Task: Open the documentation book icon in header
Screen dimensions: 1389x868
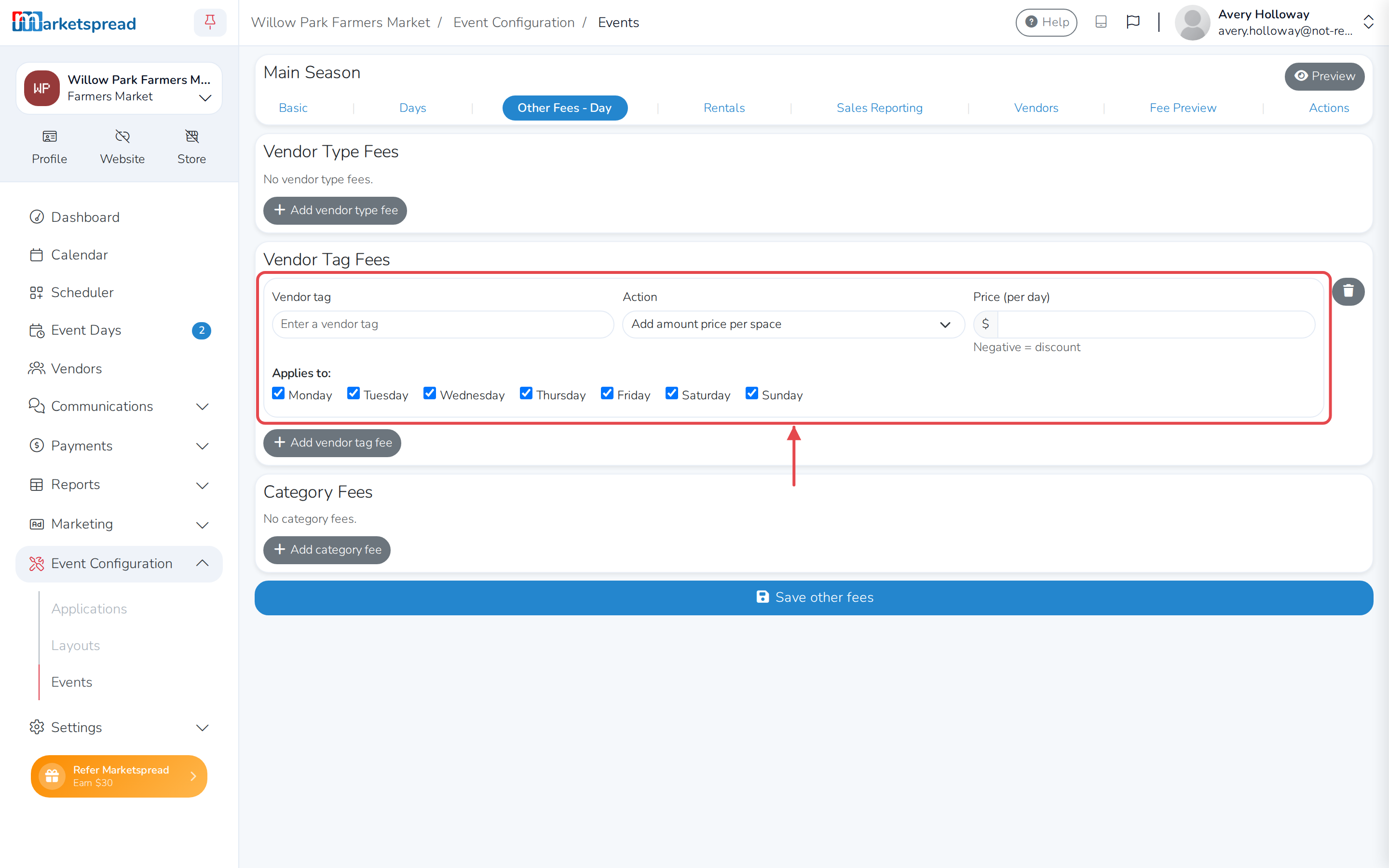Action: [x=1101, y=22]
